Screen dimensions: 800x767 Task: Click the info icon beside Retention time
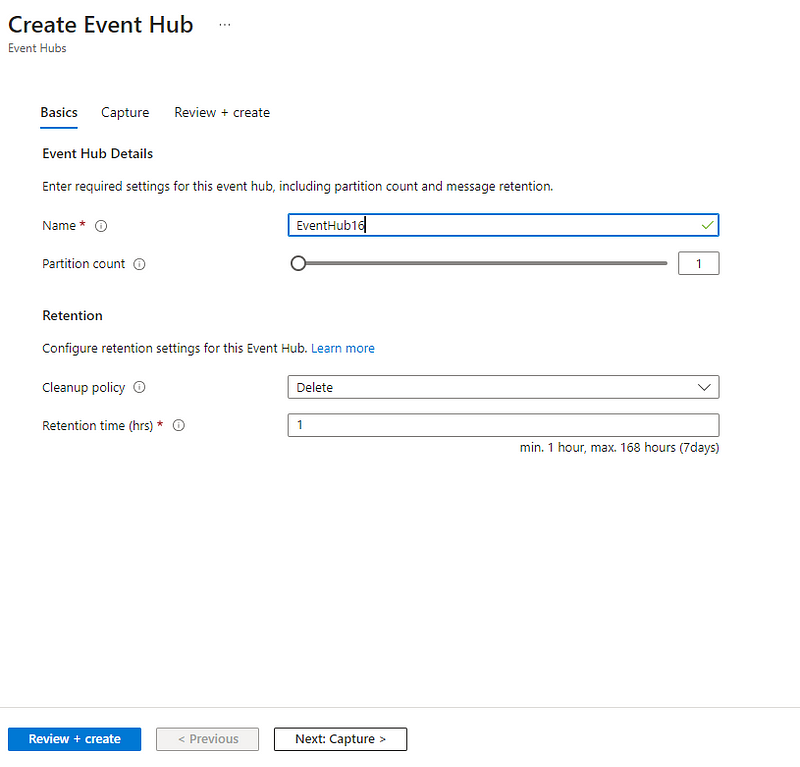click(x=179, y=425)
